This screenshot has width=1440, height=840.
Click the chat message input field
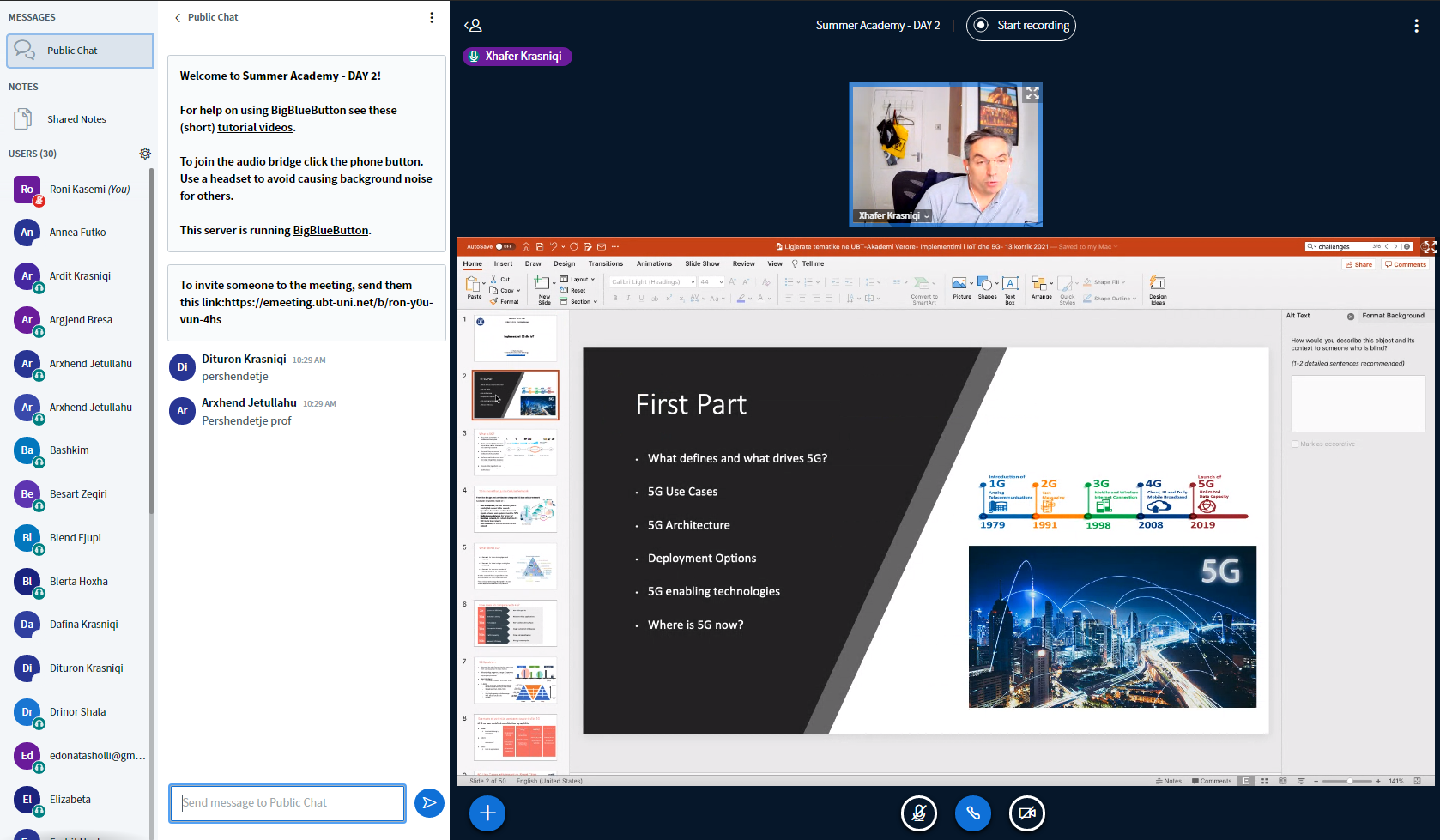(287, 803)
